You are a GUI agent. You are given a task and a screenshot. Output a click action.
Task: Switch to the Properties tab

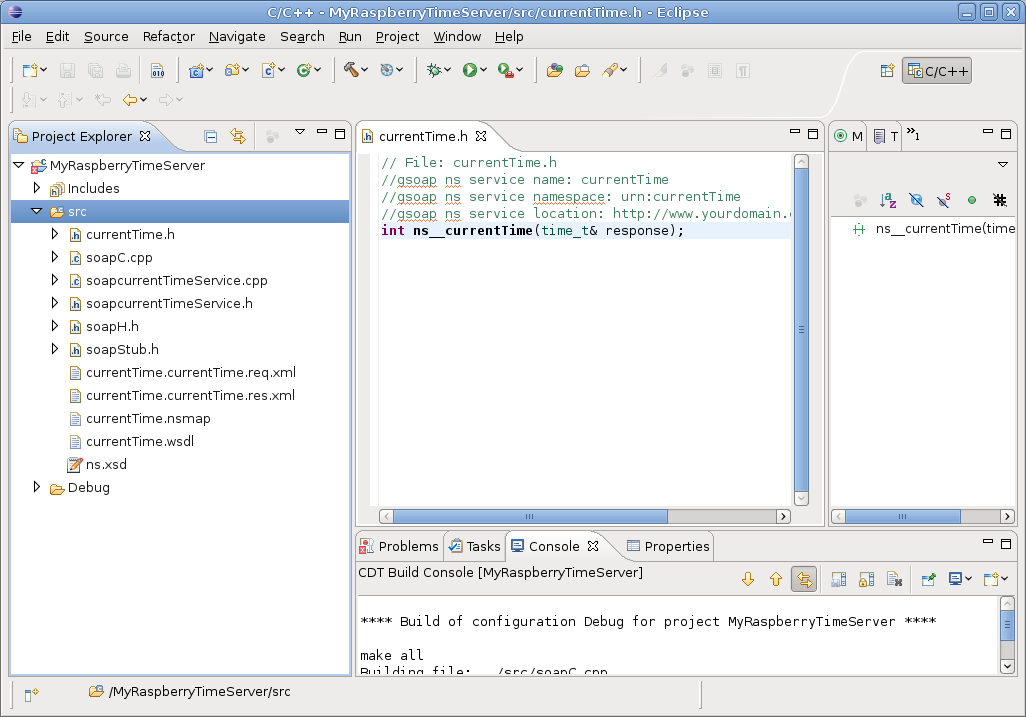[668, 546]
